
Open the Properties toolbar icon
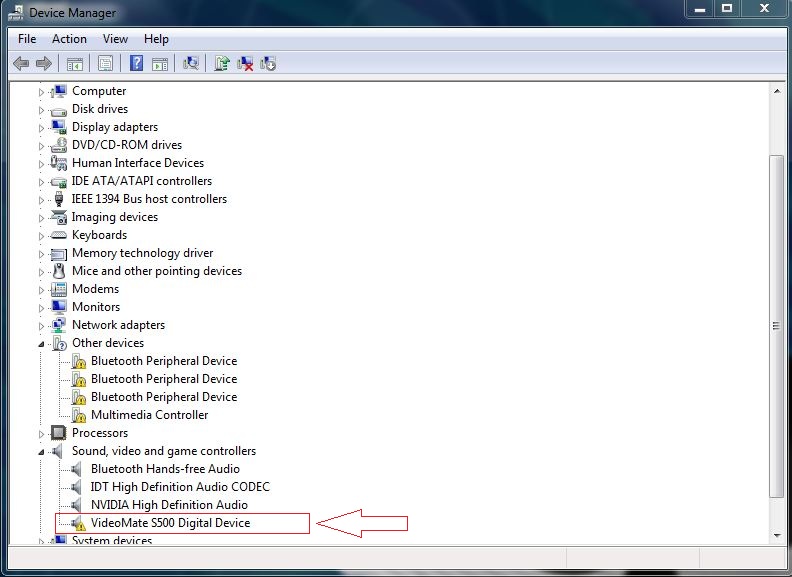click(x=105, y=64)
